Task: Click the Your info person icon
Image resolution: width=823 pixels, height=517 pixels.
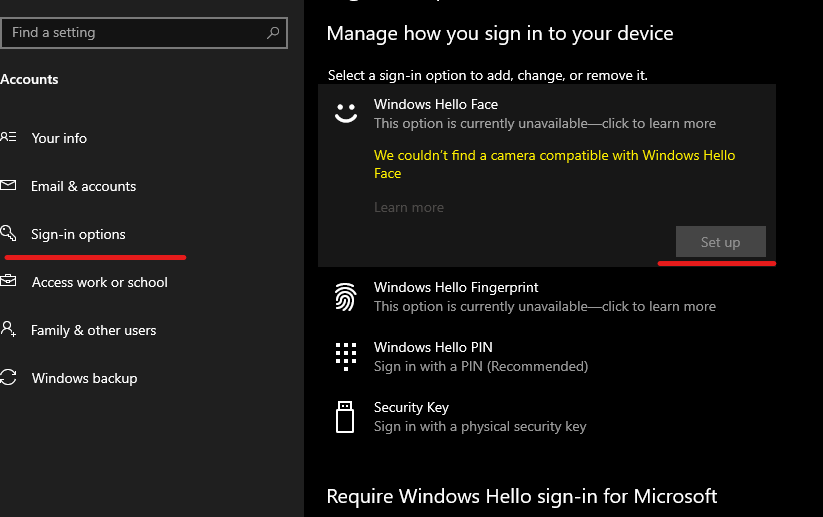Action: pyautogui.click(x=8, y=138)
